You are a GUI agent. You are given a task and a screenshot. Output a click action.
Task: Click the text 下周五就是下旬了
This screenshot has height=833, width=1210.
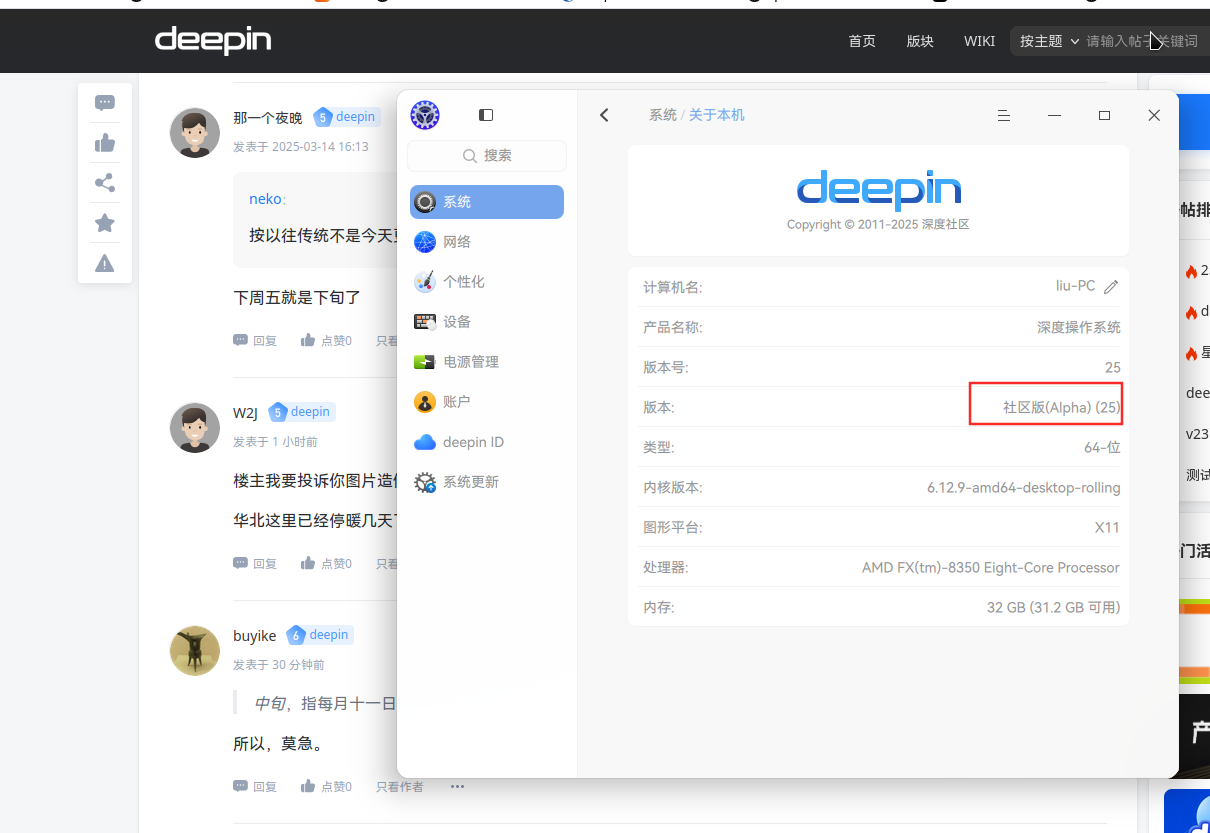tap(297, 297)
